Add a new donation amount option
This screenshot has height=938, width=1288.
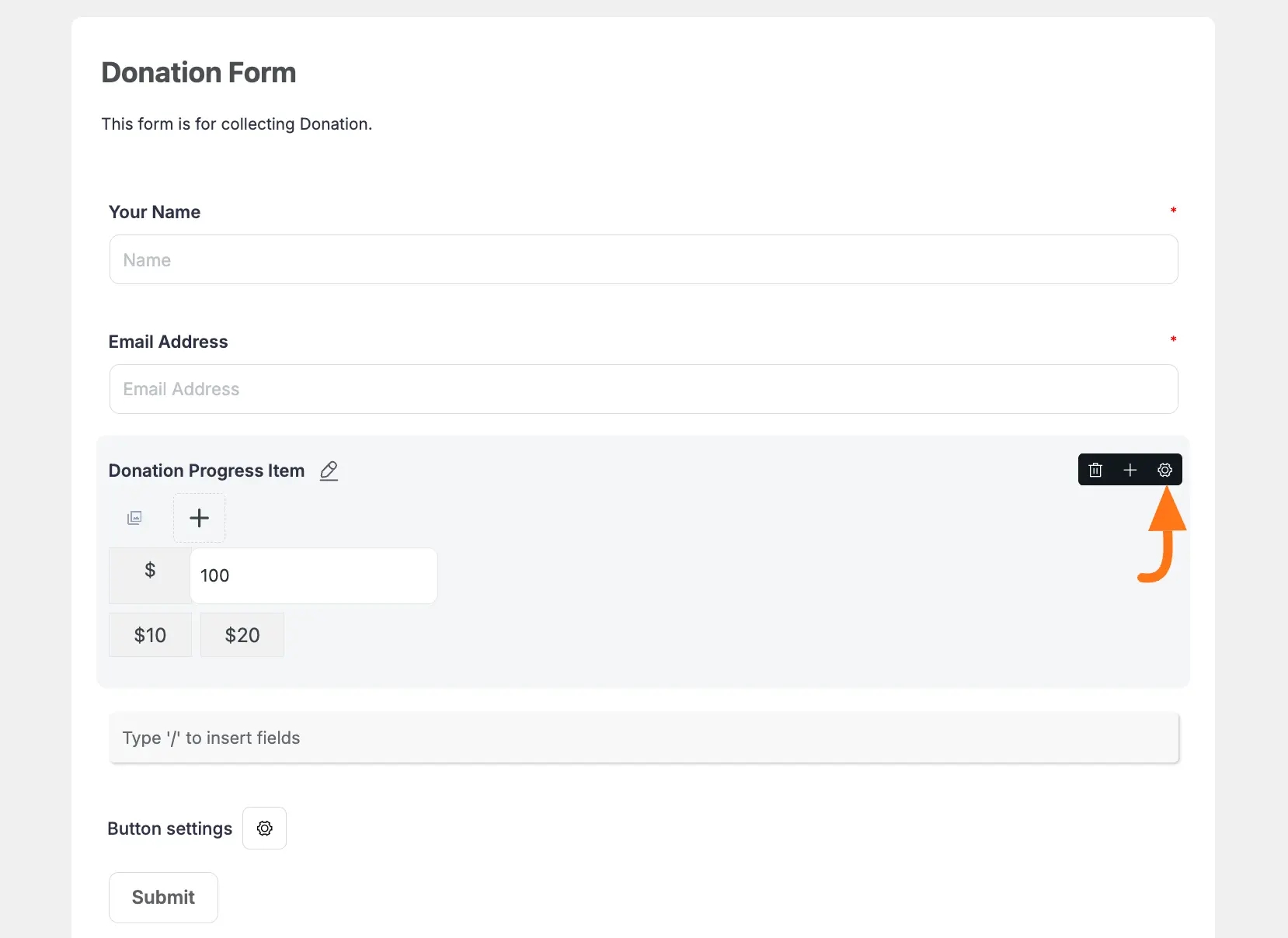click(199, 518)
